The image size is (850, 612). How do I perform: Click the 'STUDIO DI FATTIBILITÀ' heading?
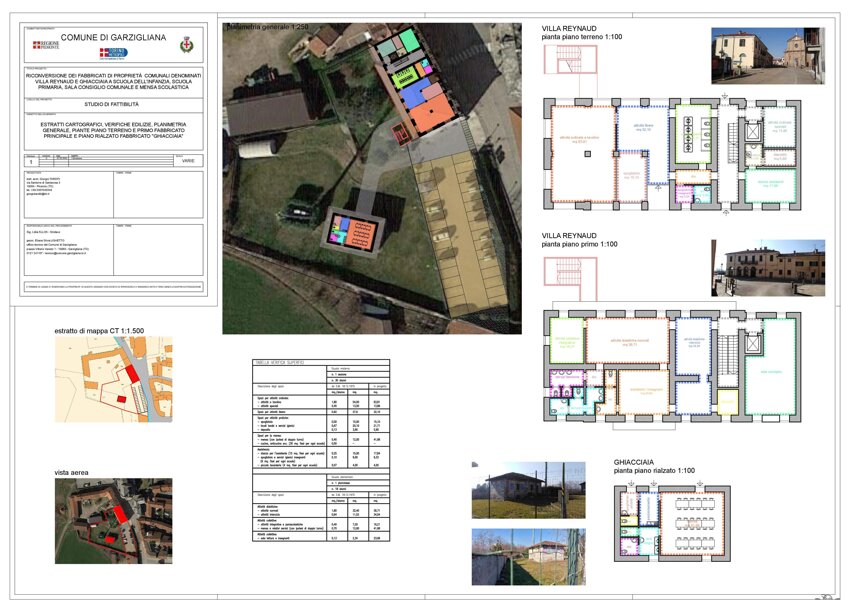click(x=113, y=103)
